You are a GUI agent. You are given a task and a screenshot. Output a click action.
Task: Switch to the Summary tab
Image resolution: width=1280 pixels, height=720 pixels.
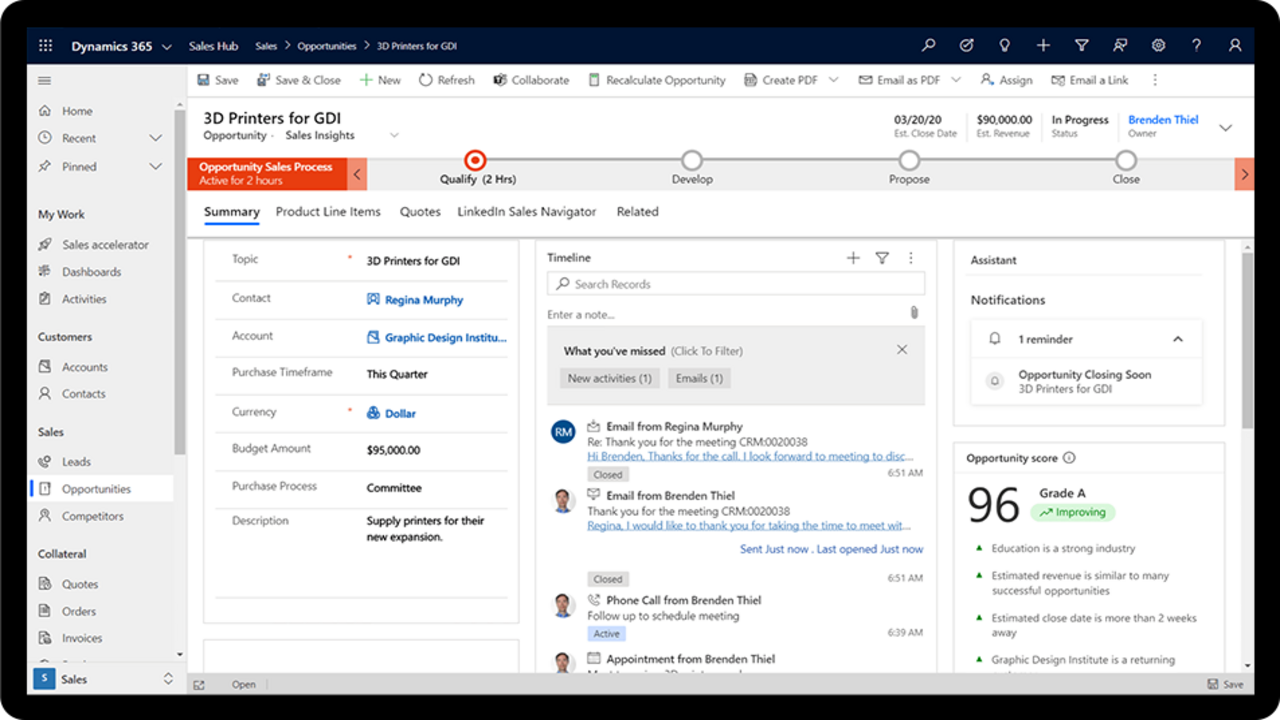(x=232, y=212)
